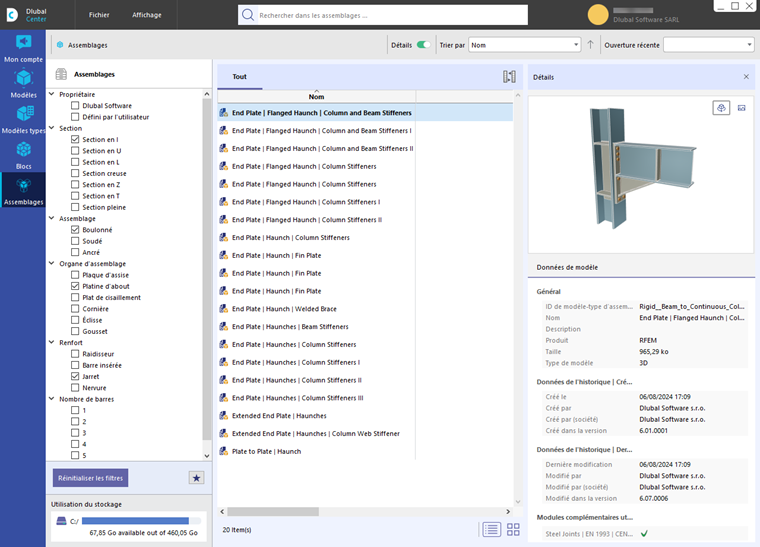Go to Modèles types in sidebar

[23, 120]
